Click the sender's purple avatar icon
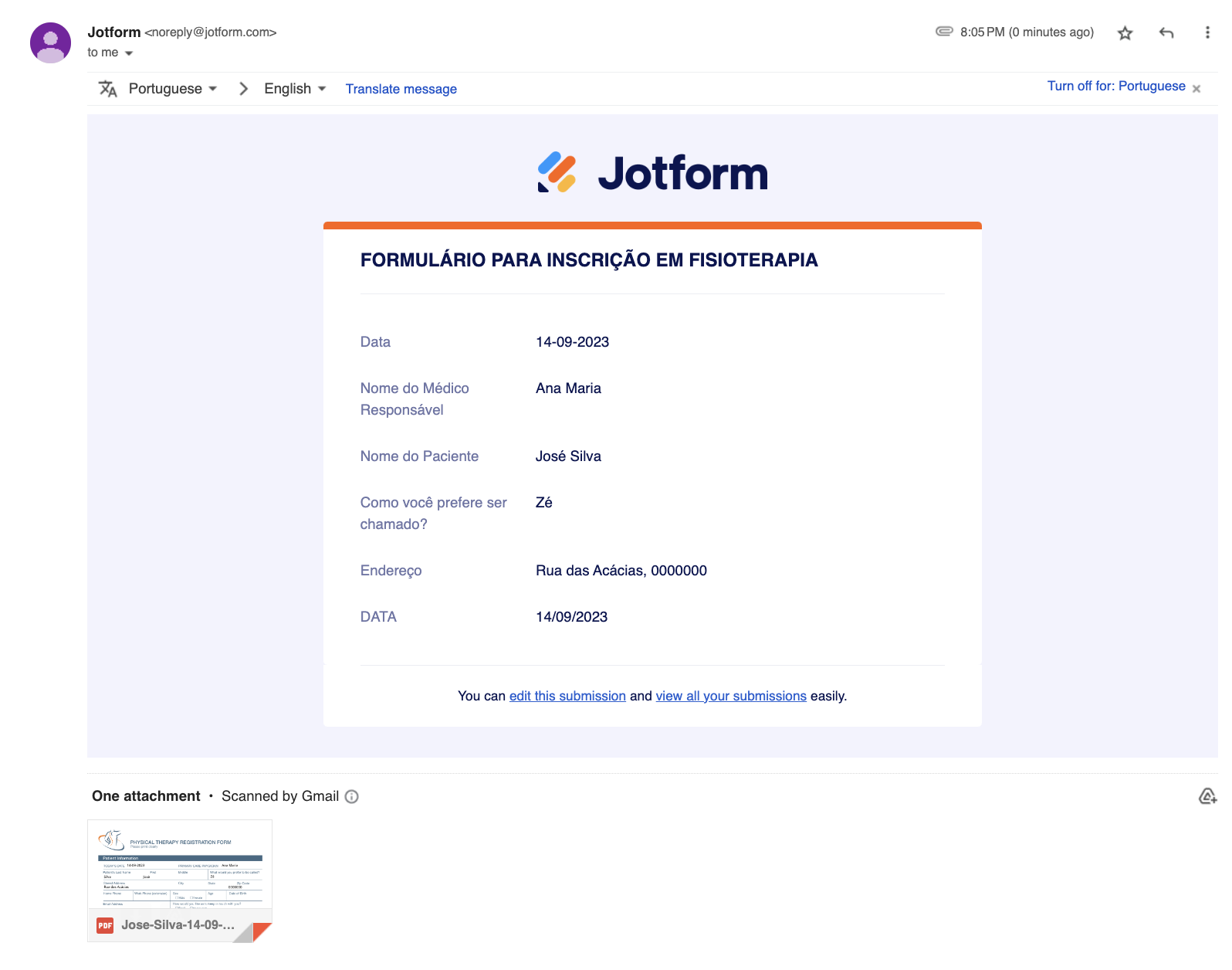The image size is (1232, 970). [50, 42]
